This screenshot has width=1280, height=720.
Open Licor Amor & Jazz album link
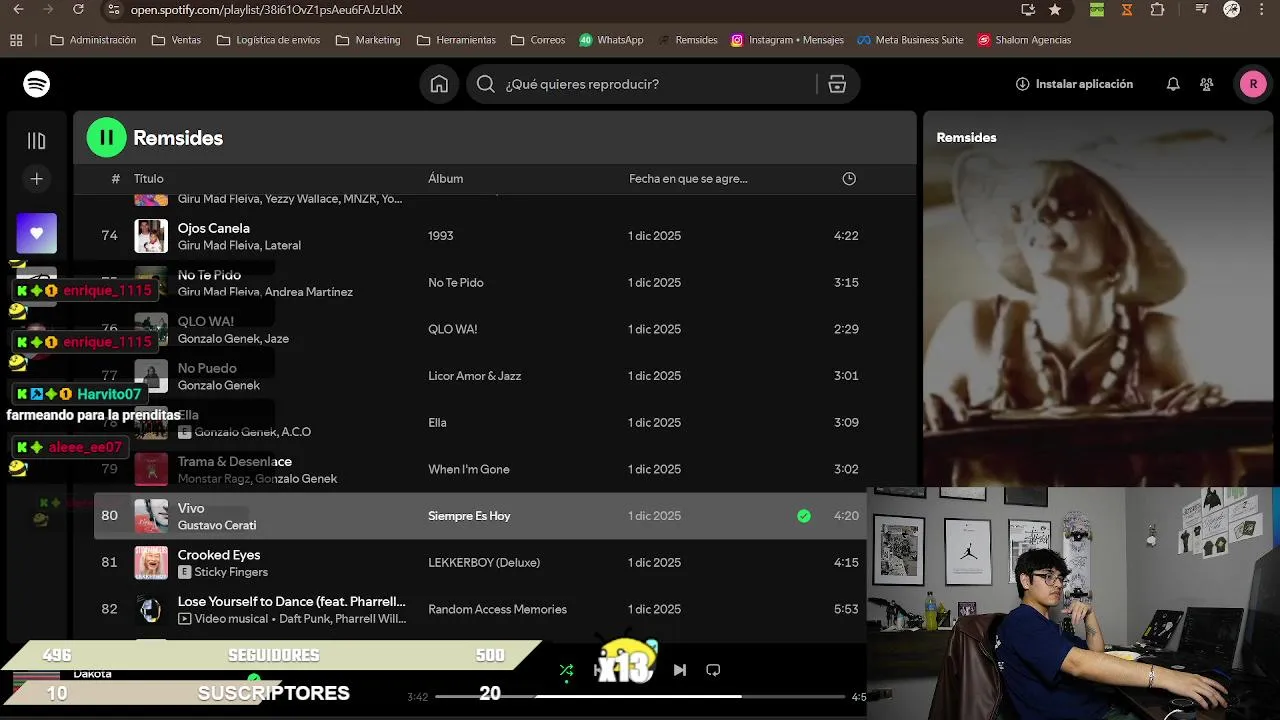(475, 376)
